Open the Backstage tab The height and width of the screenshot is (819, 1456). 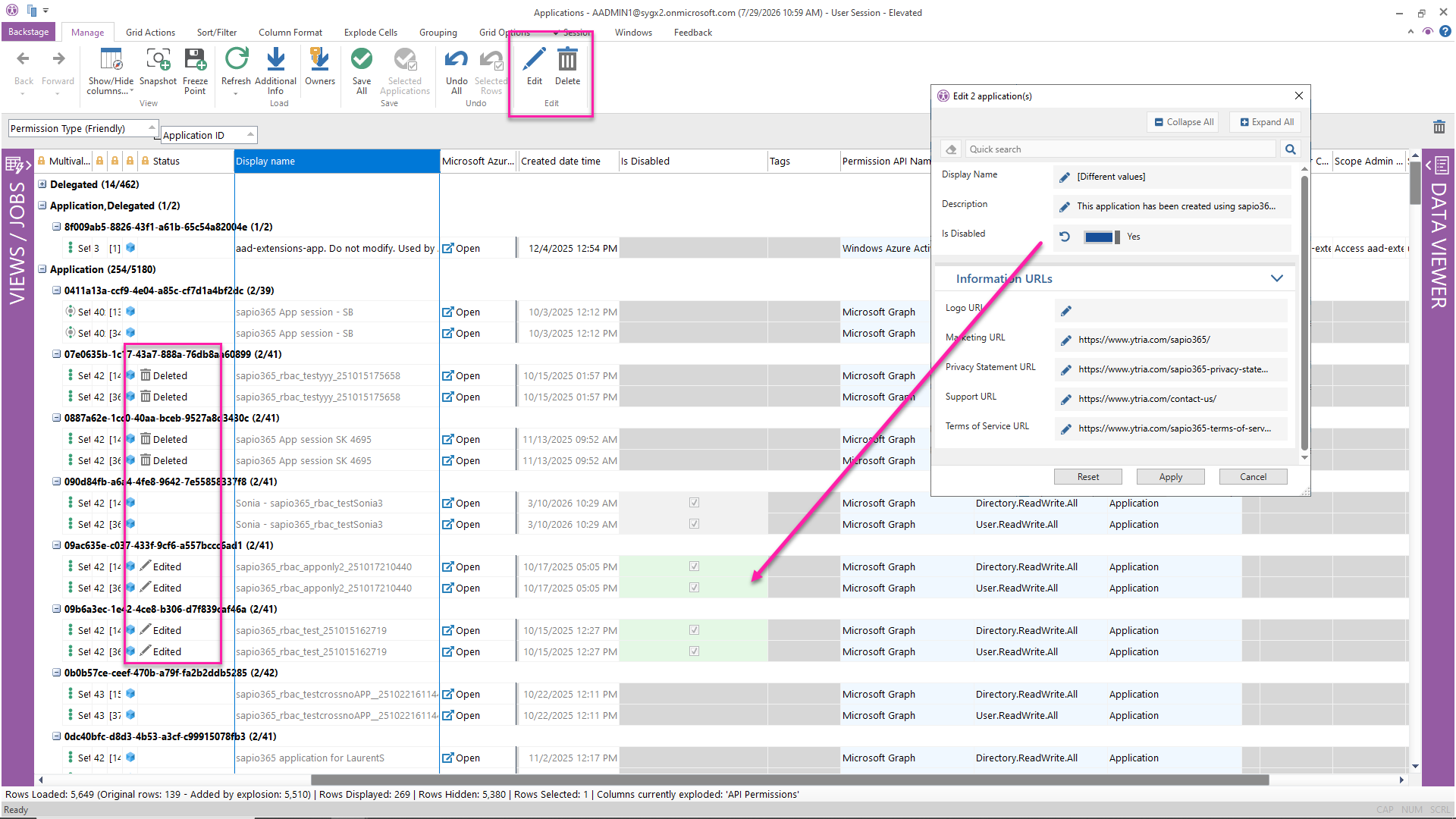[x=28, y=32]
